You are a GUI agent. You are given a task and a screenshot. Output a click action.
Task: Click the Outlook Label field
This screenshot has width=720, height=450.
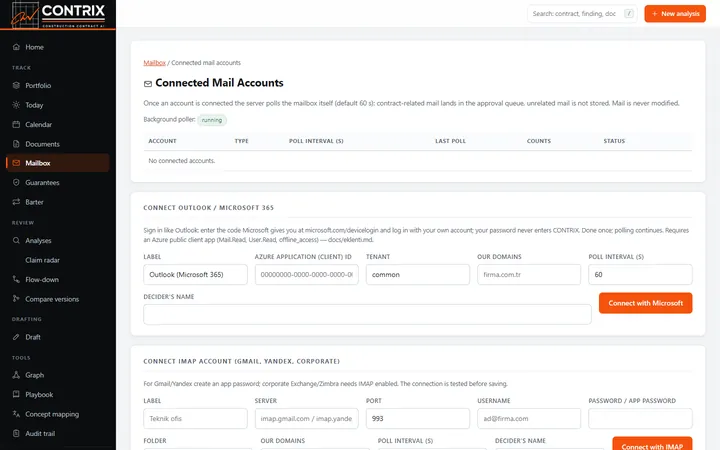pyautogui.click(x=195, y=275)
